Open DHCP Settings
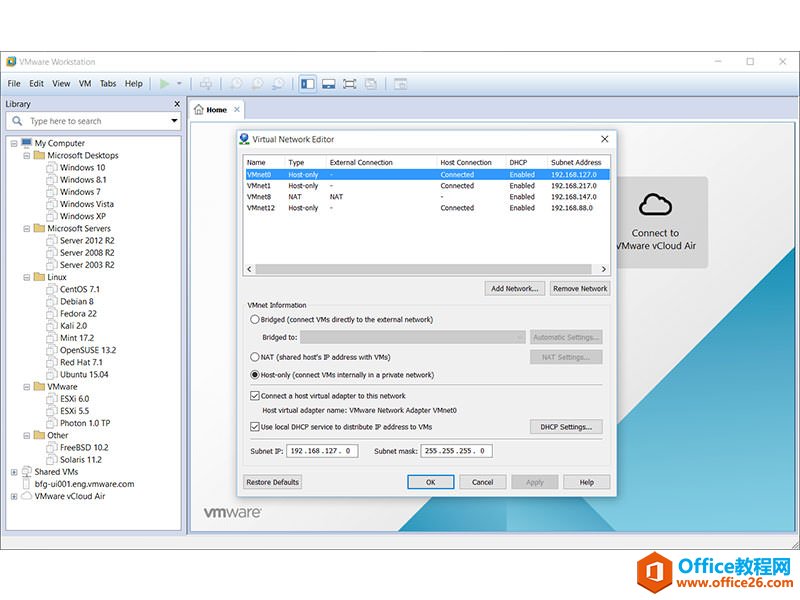This screenshot has height=600, width=800. click(566, 427)
